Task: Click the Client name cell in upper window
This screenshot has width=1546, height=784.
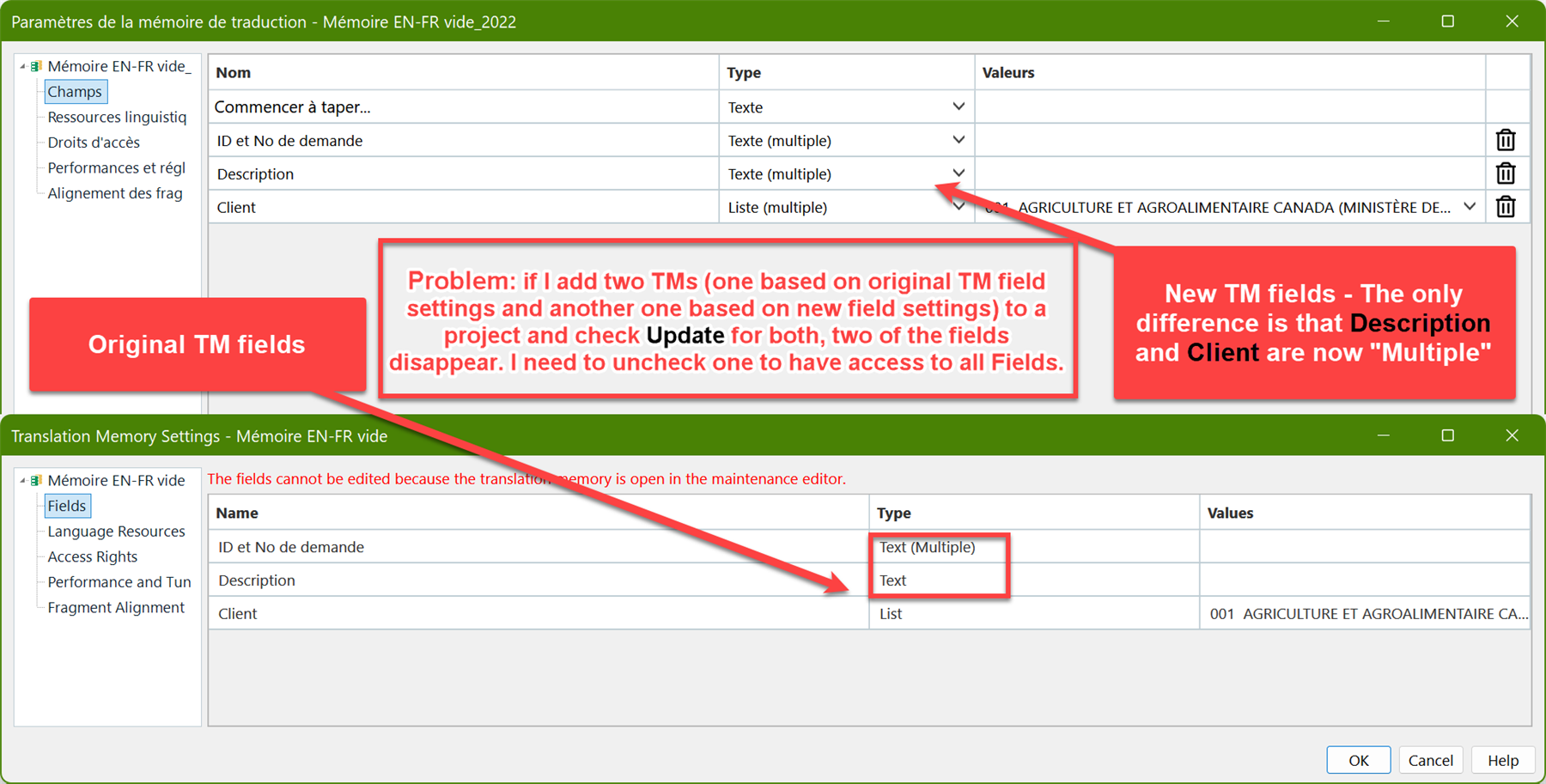Action: tap(464, 207)
